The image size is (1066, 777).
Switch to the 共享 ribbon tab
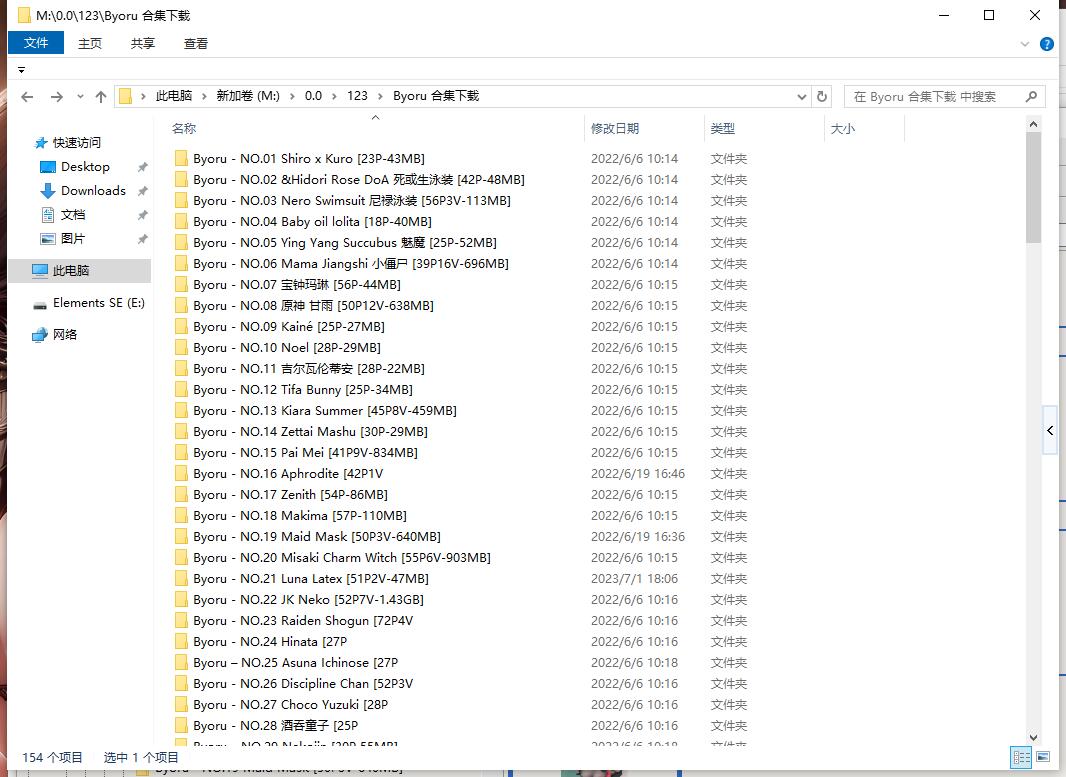[143, 44]
